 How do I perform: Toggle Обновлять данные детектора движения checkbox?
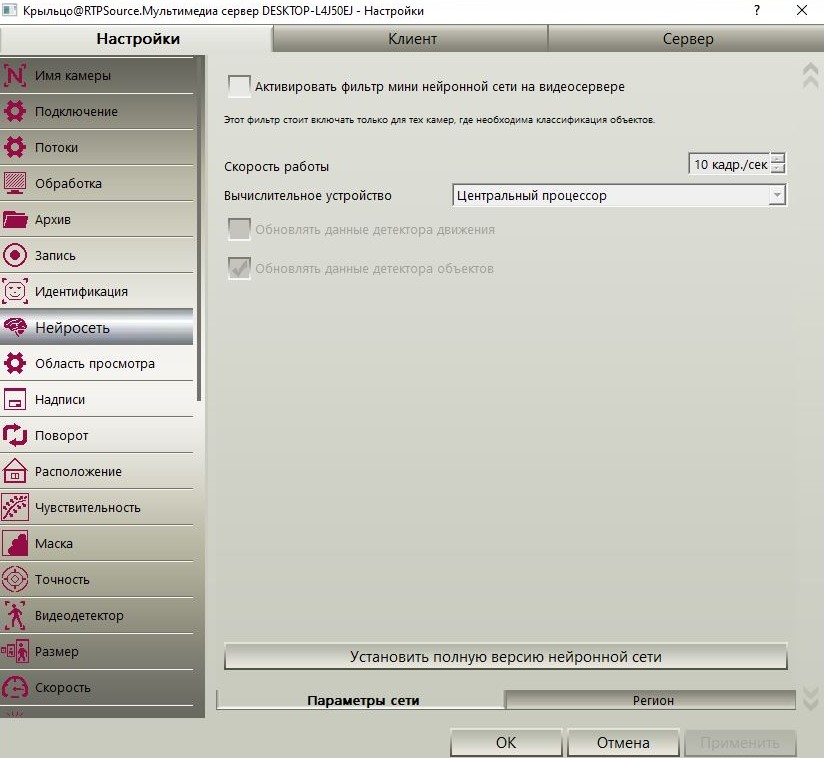239,230
